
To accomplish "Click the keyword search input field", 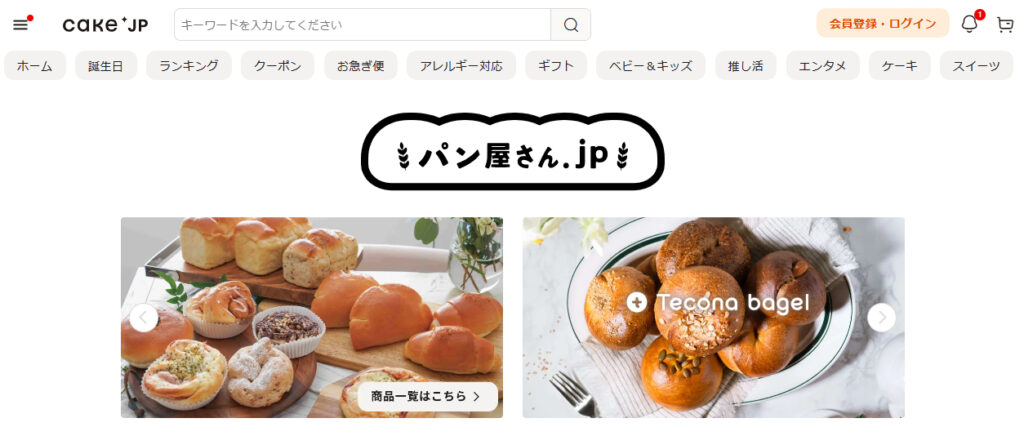I will [x=362, y=25].
